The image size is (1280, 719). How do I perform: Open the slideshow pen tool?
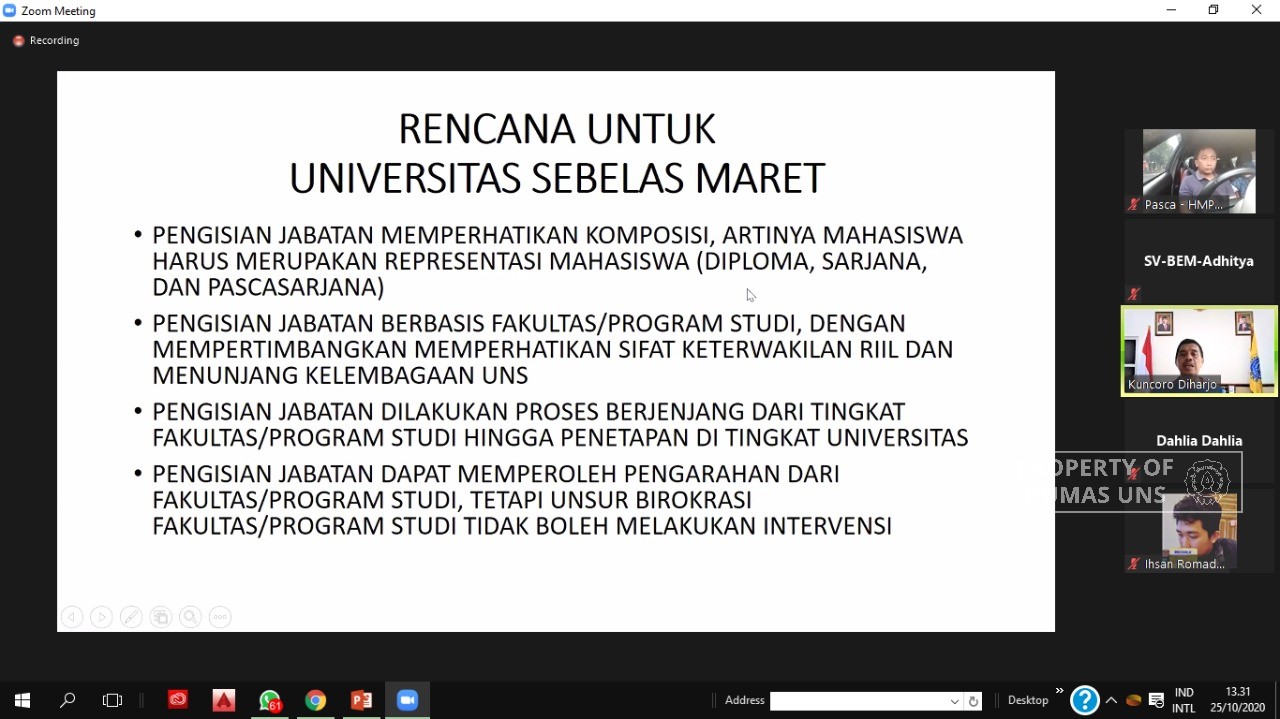[131, 617]
